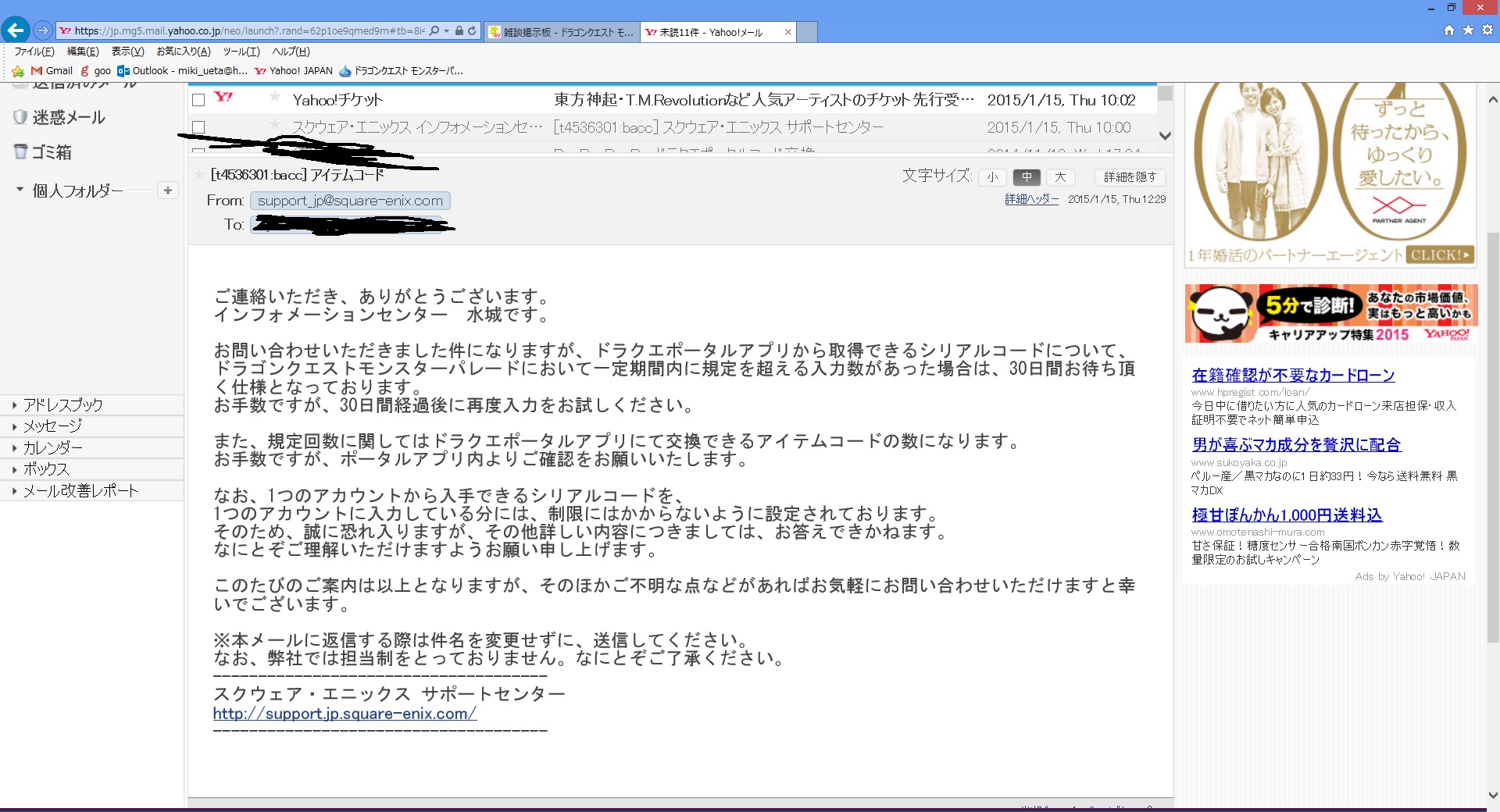
Task: Refresh the page with the reload icon
Action: pos(472,31)
